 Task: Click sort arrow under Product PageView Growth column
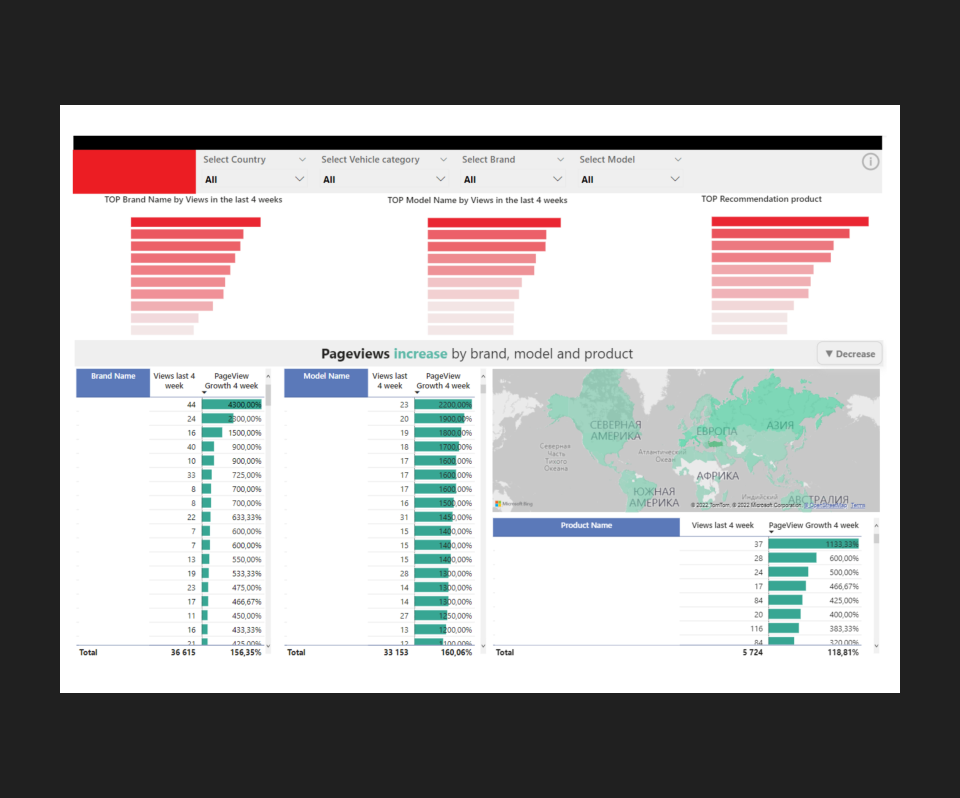coord(771,532)
